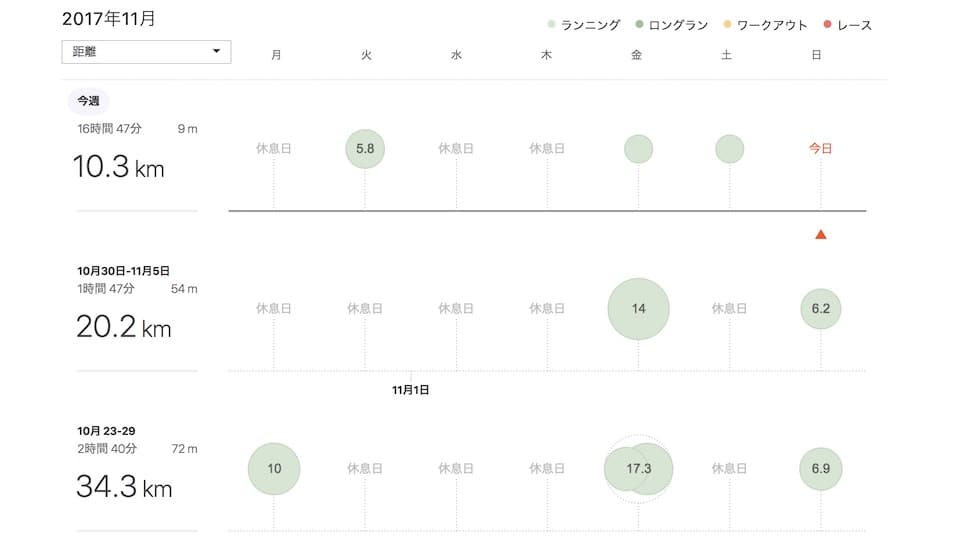
Task: Select this week's unlabeled Friday run bubble
Action: point(638,149)
